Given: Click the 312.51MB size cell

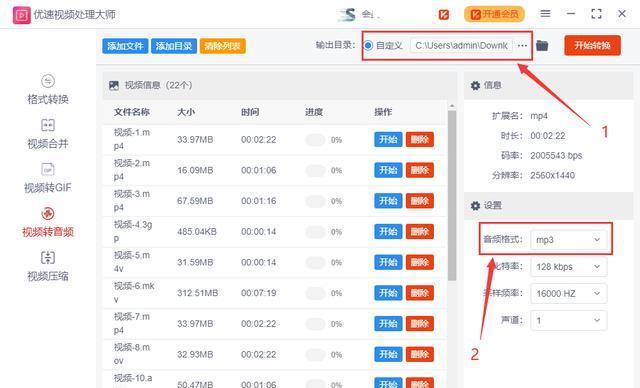Looking at the screenshot, I should pos(198,293).
